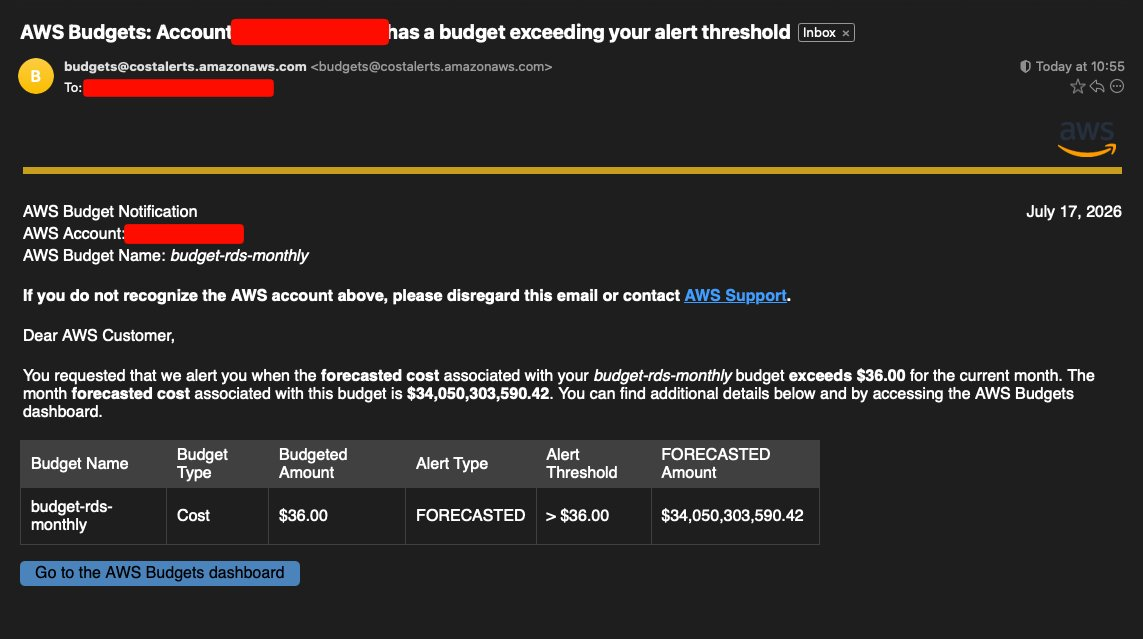This screenshot has height=639, width=1143.
Task: Open the more actions ellipsis menu
Action: [x=1117, y=87]
